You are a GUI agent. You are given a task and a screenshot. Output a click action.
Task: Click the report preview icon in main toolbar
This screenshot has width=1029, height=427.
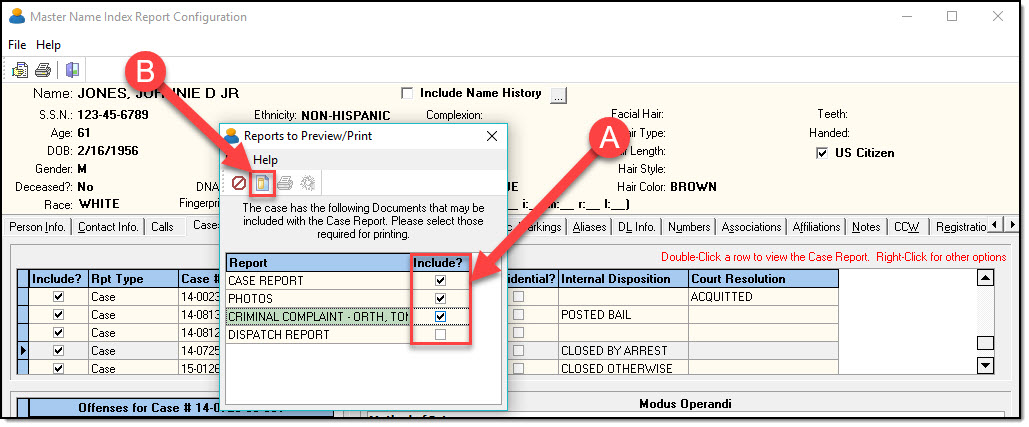coord(20,70)
